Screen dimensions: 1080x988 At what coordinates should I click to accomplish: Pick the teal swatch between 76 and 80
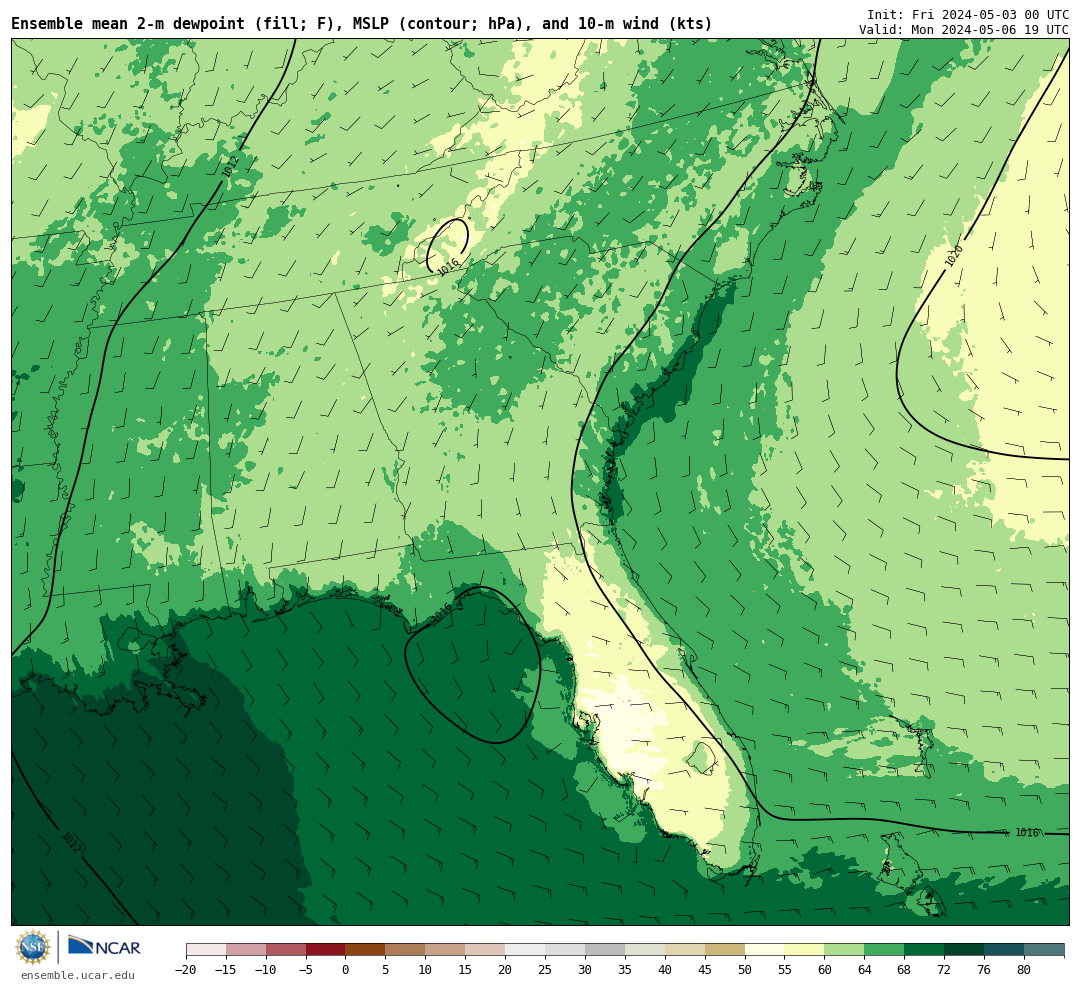(x=1004, y=950)
